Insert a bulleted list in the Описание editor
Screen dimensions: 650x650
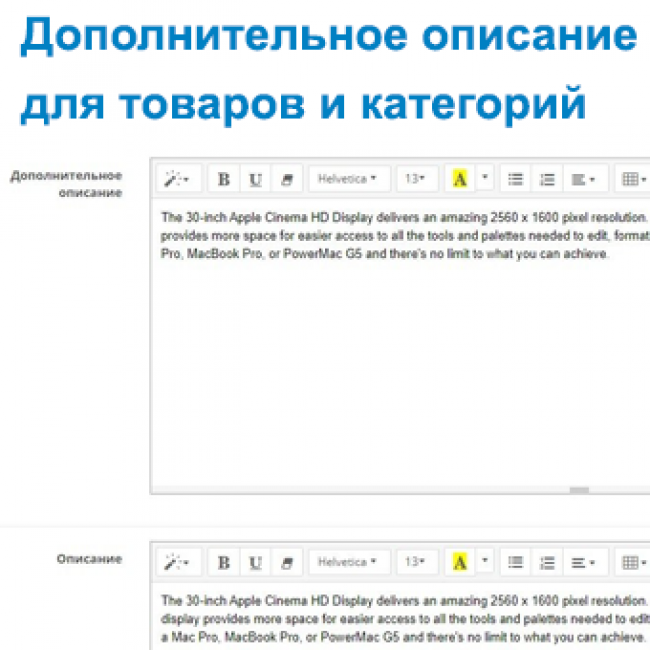click(x=516, y=563)
